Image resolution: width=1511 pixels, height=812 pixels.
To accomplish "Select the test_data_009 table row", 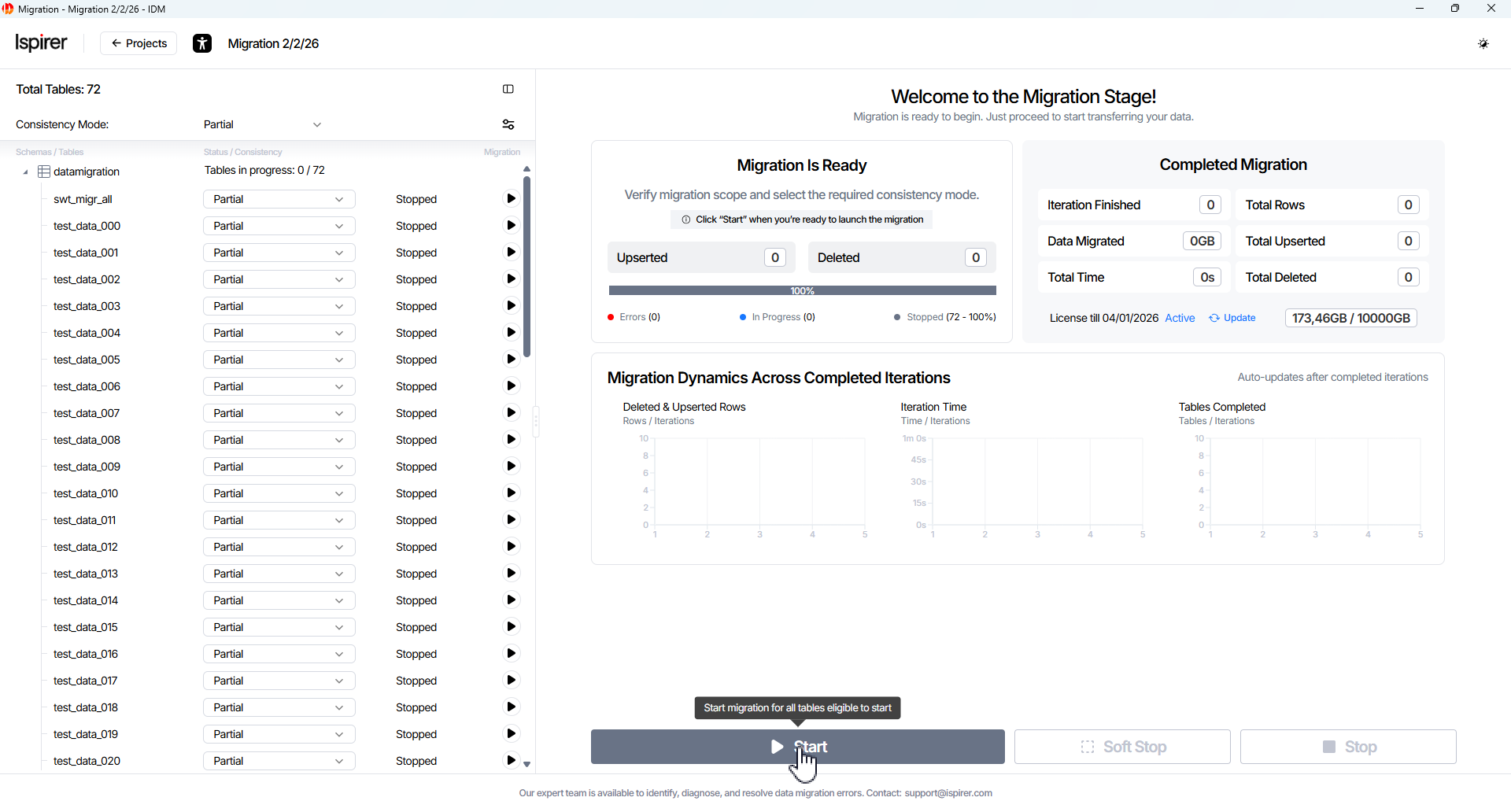I will [87, 467].
